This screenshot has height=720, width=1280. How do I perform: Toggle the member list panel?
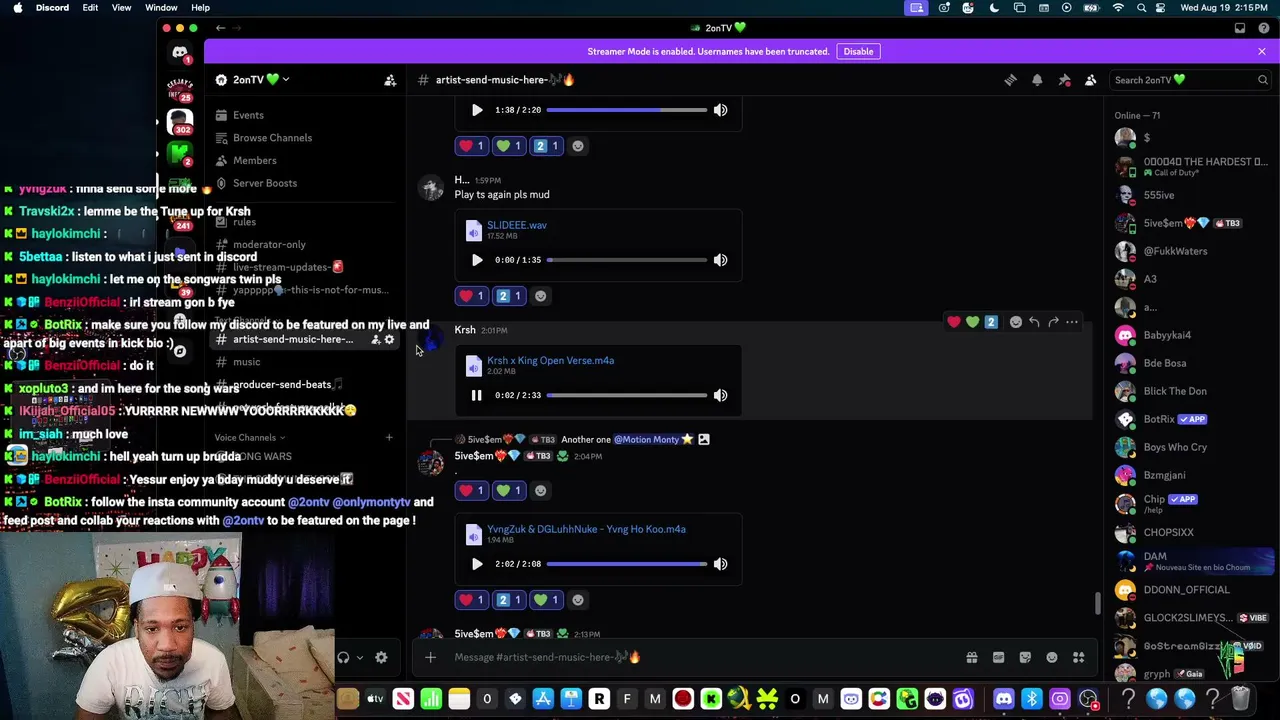[1091, 80]
